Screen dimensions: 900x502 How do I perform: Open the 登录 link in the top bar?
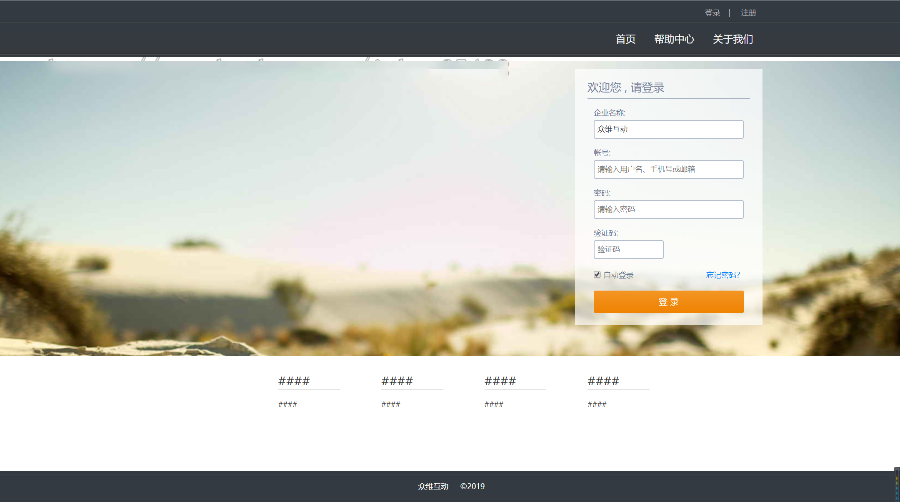pyautogui.click(x=712, y=13)
